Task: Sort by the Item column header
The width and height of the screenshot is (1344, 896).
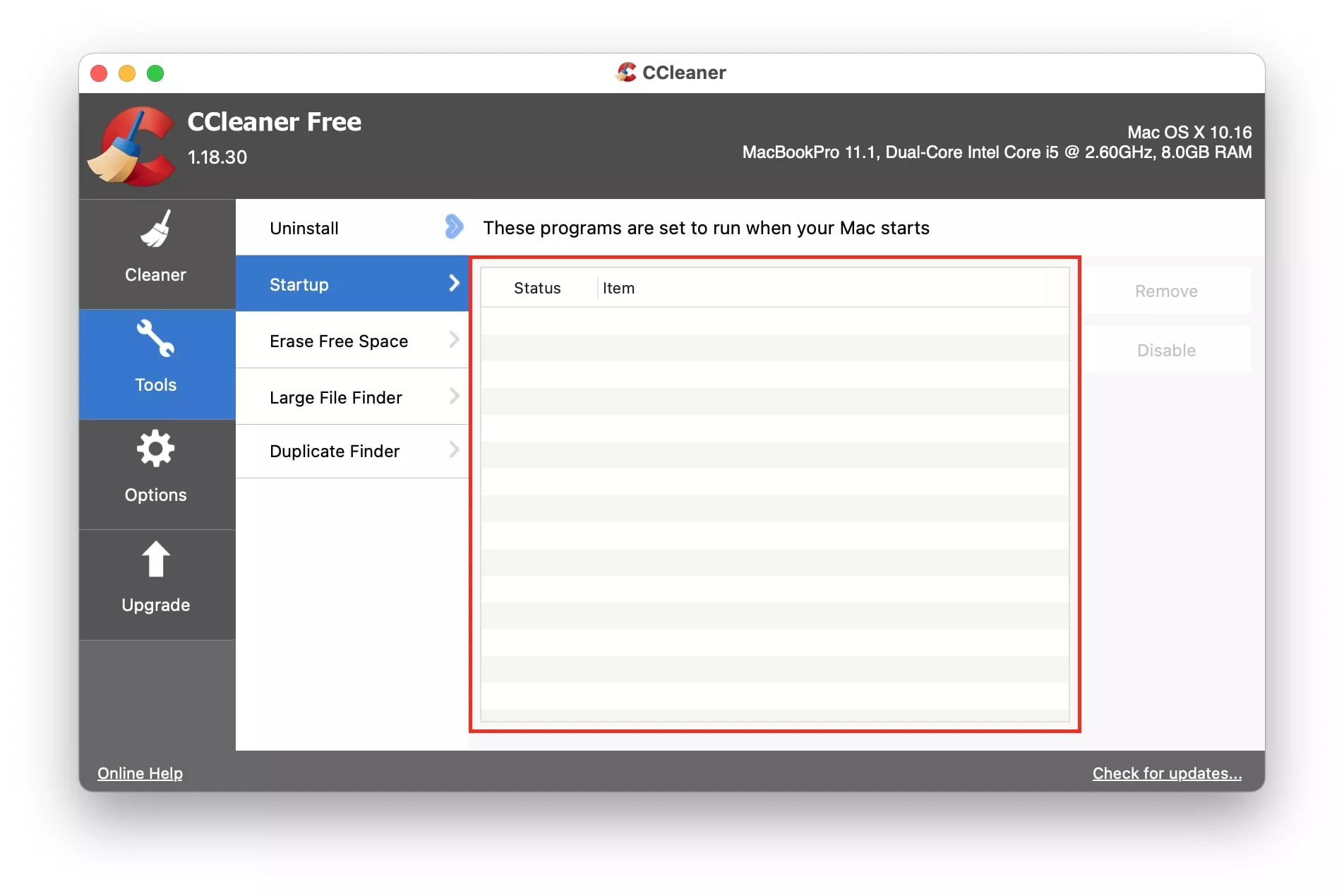Action: (x=833, y=288)
